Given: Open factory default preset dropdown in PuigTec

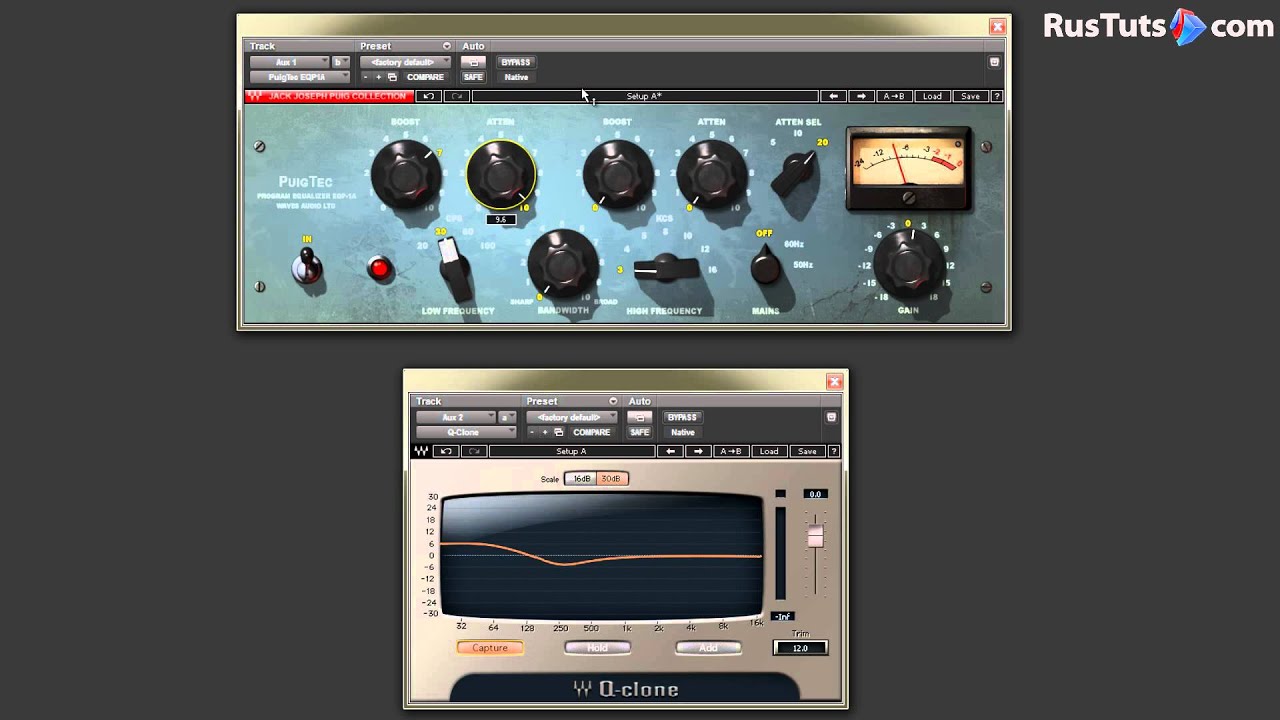Looking at the screenshot, I should coord(405,62).
